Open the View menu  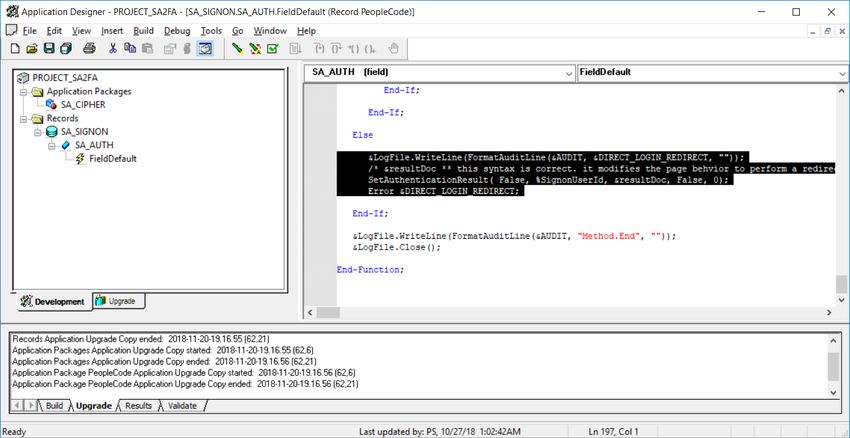(x=81, y=31)
